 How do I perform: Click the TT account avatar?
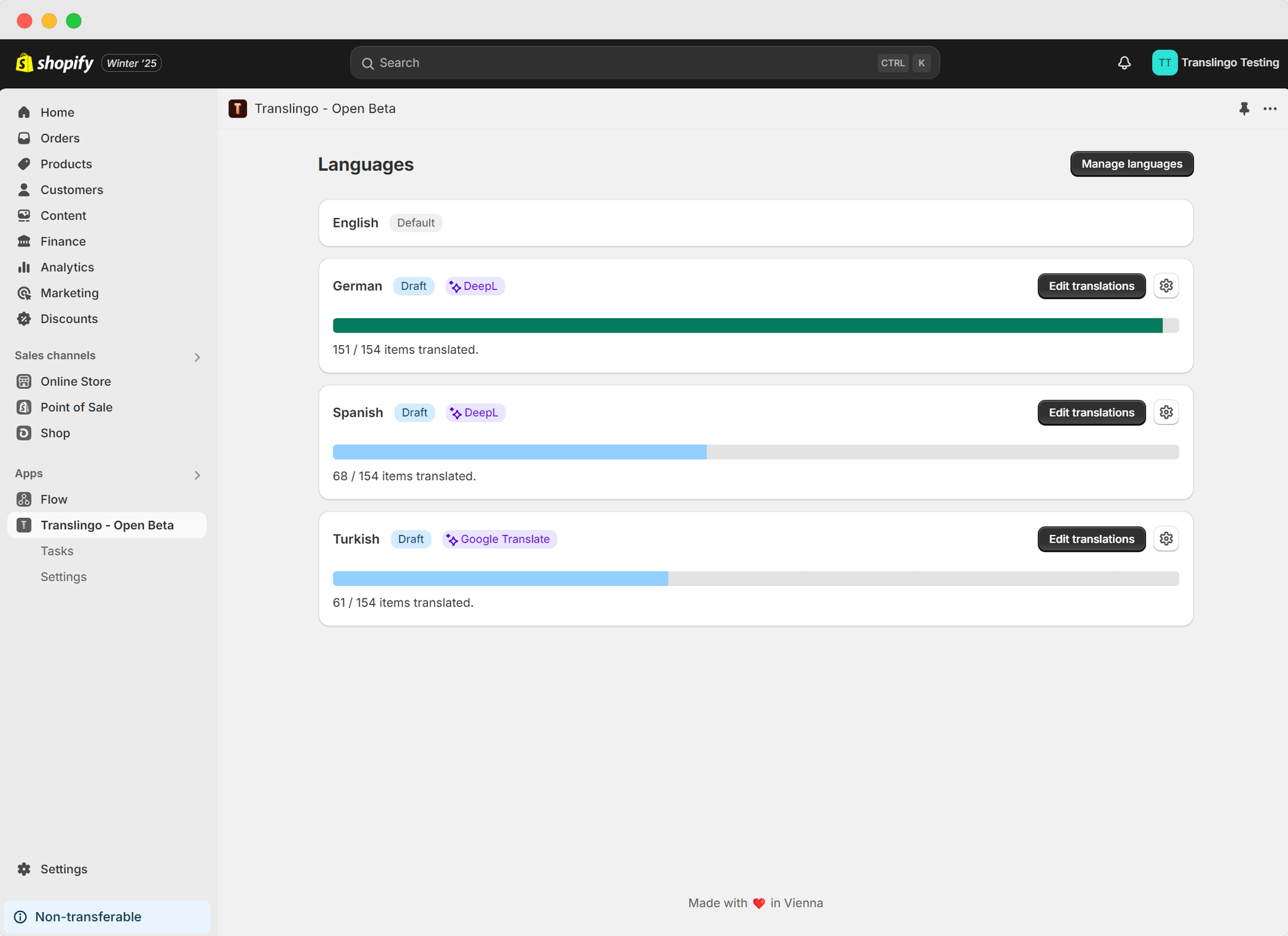1164,63
